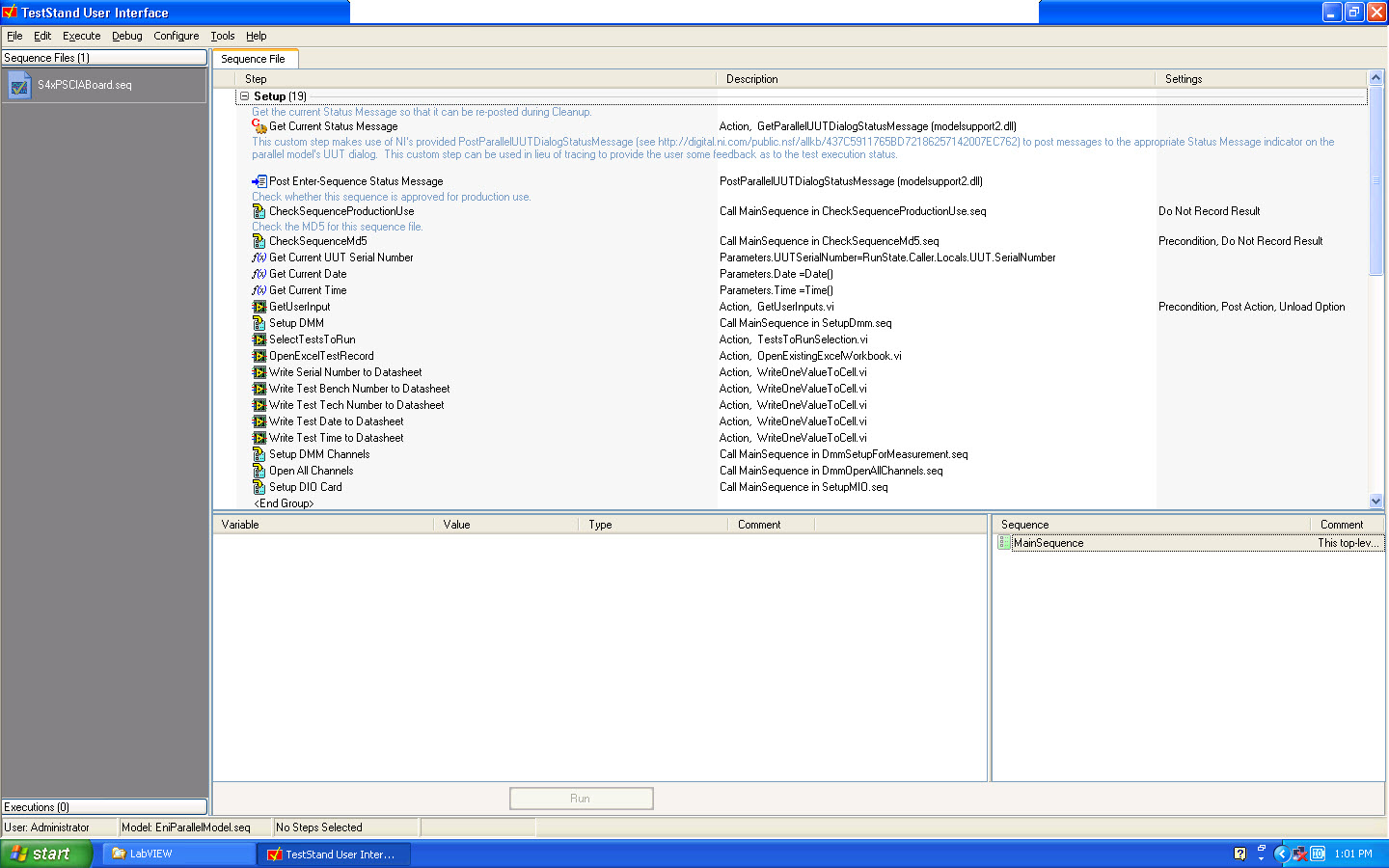The height and width of the screenshot is (868, 1389).
Task: Click the MainSequence icon in Sequence pane
Action: point(1004,543)
